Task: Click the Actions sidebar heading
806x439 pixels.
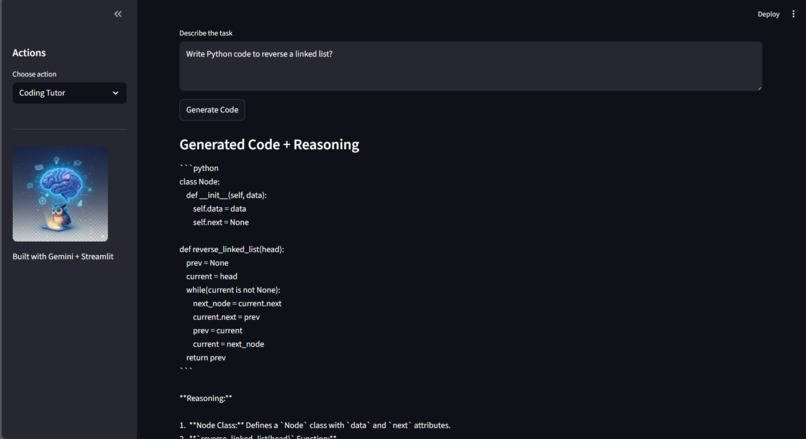Action: 29,53
